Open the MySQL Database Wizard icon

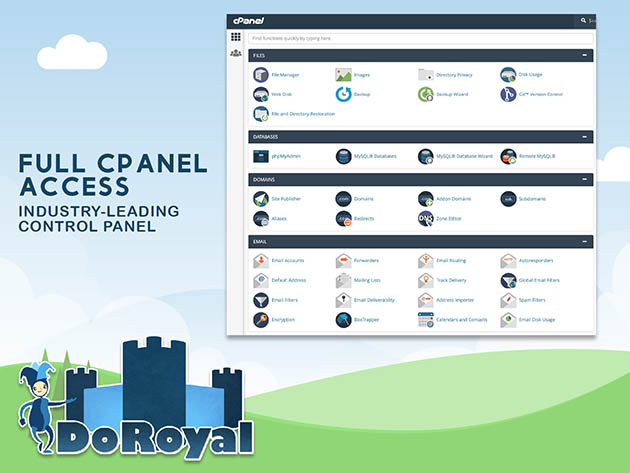pos(425,156)
